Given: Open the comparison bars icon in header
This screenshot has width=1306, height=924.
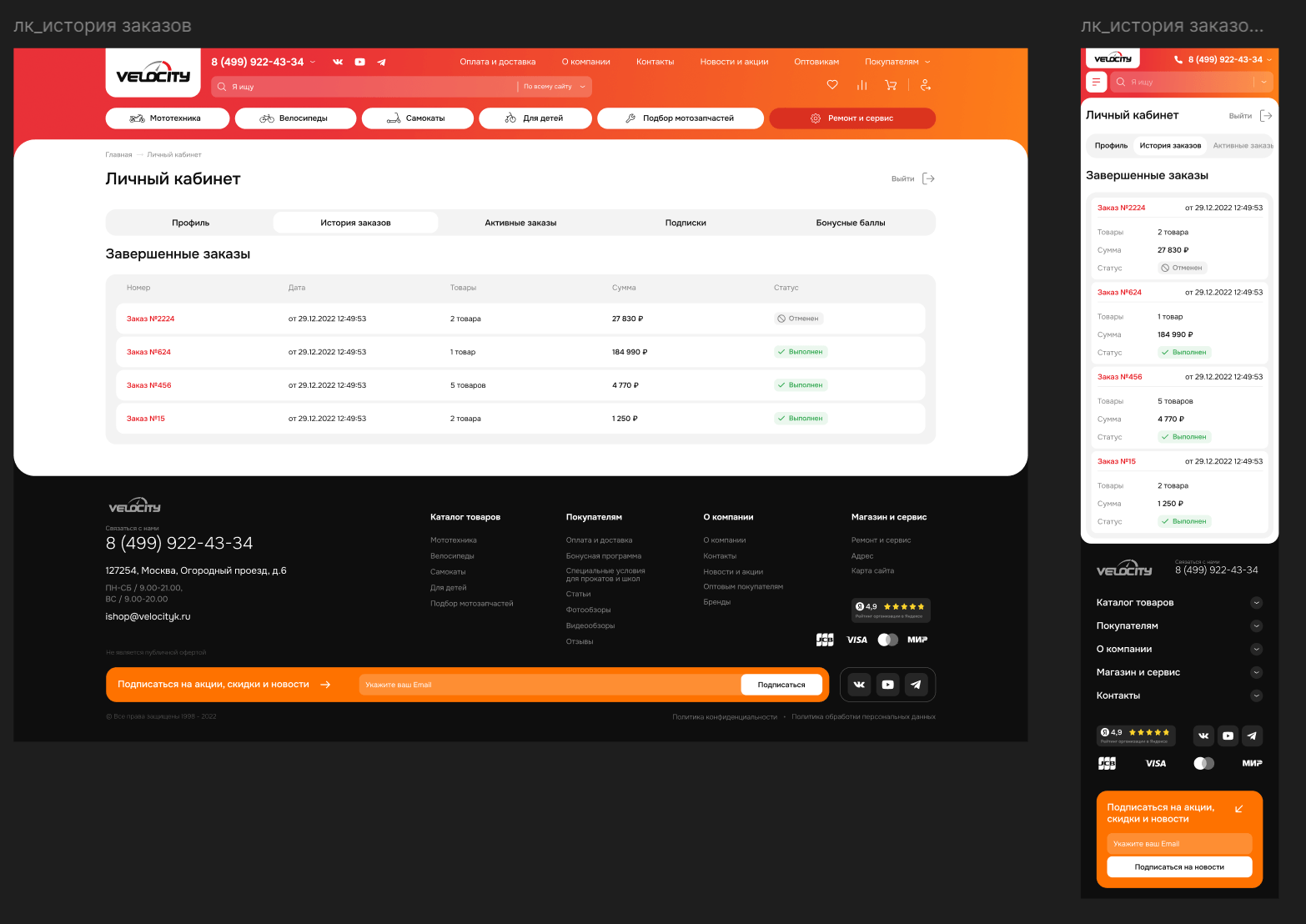Looking at the screenshot, I should click(x=861, y=85).
